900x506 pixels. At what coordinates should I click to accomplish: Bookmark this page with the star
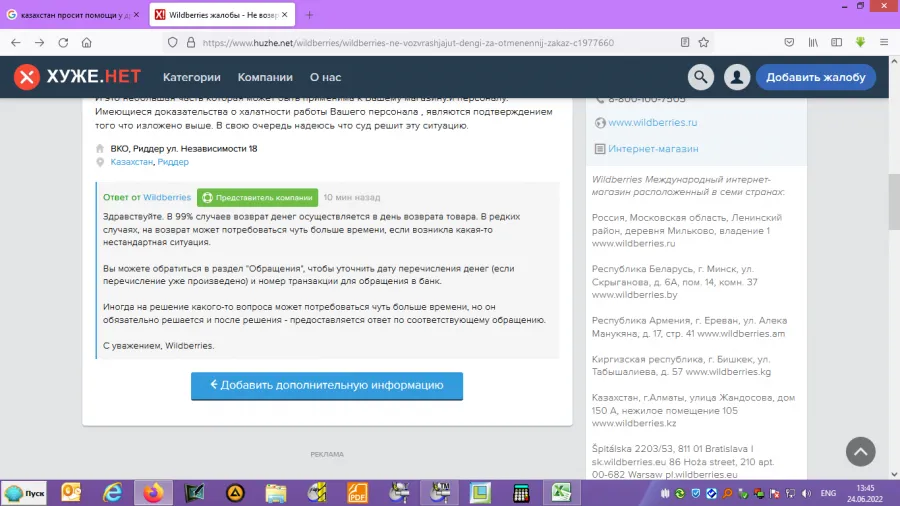pyautogui.click(x=704, y=42)
